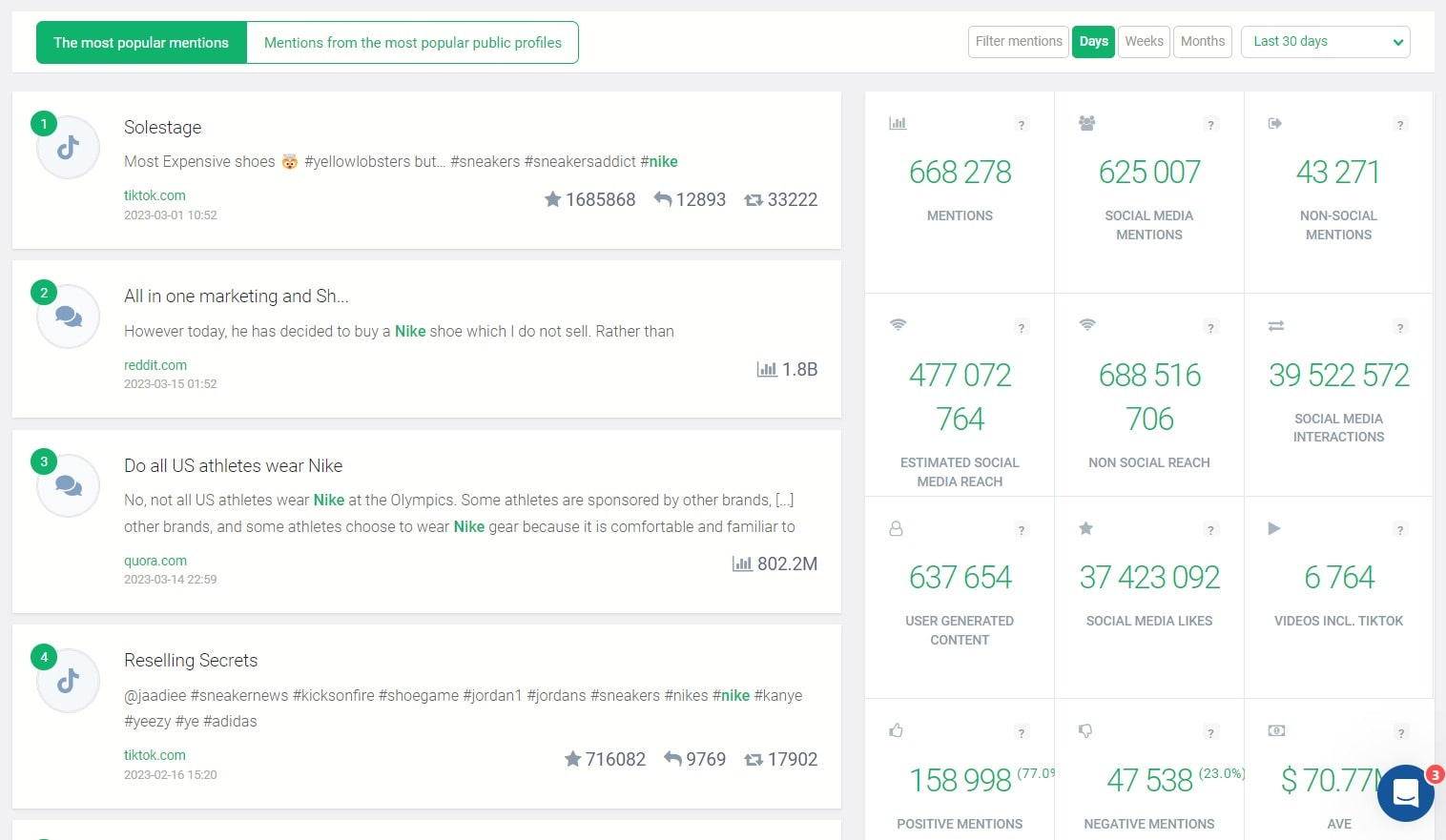Screen dimensions: 1446x840
Task: Select Mentions from the most popular public profiles tab
Action: click(x=412, y=43)
